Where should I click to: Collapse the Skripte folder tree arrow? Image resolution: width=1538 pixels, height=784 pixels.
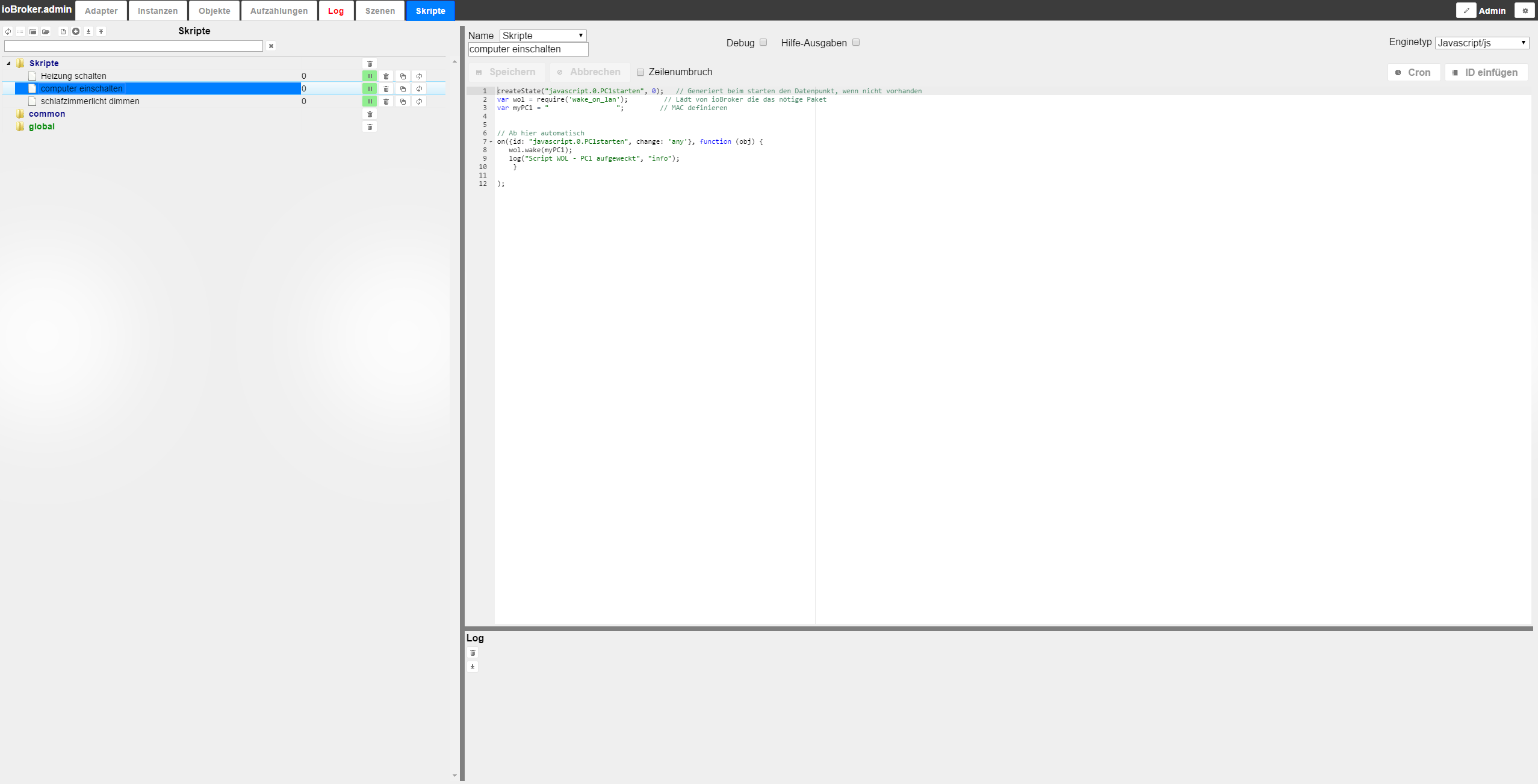click(8, 63)
